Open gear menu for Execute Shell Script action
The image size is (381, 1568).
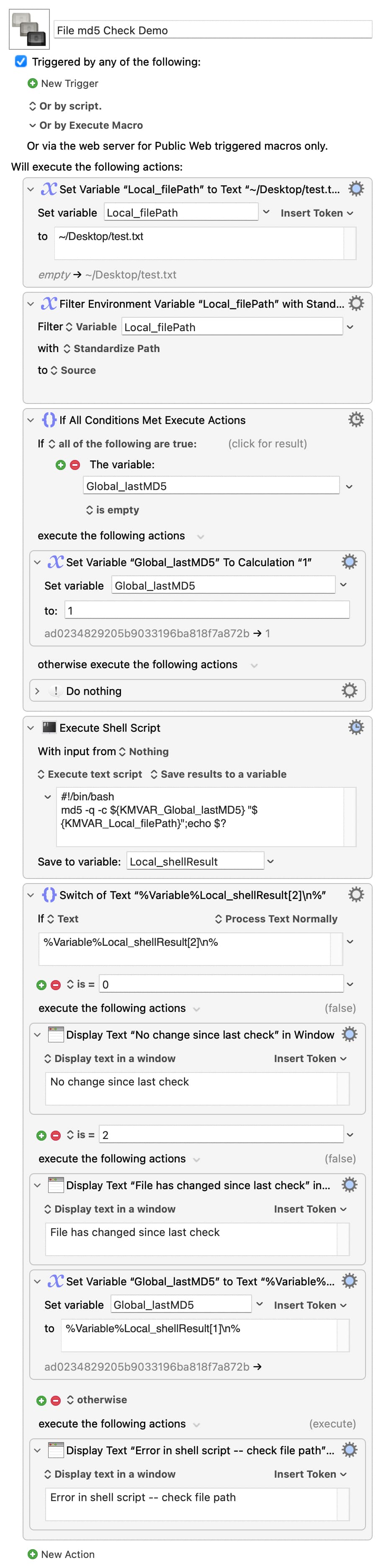click(x=356, y=728)
